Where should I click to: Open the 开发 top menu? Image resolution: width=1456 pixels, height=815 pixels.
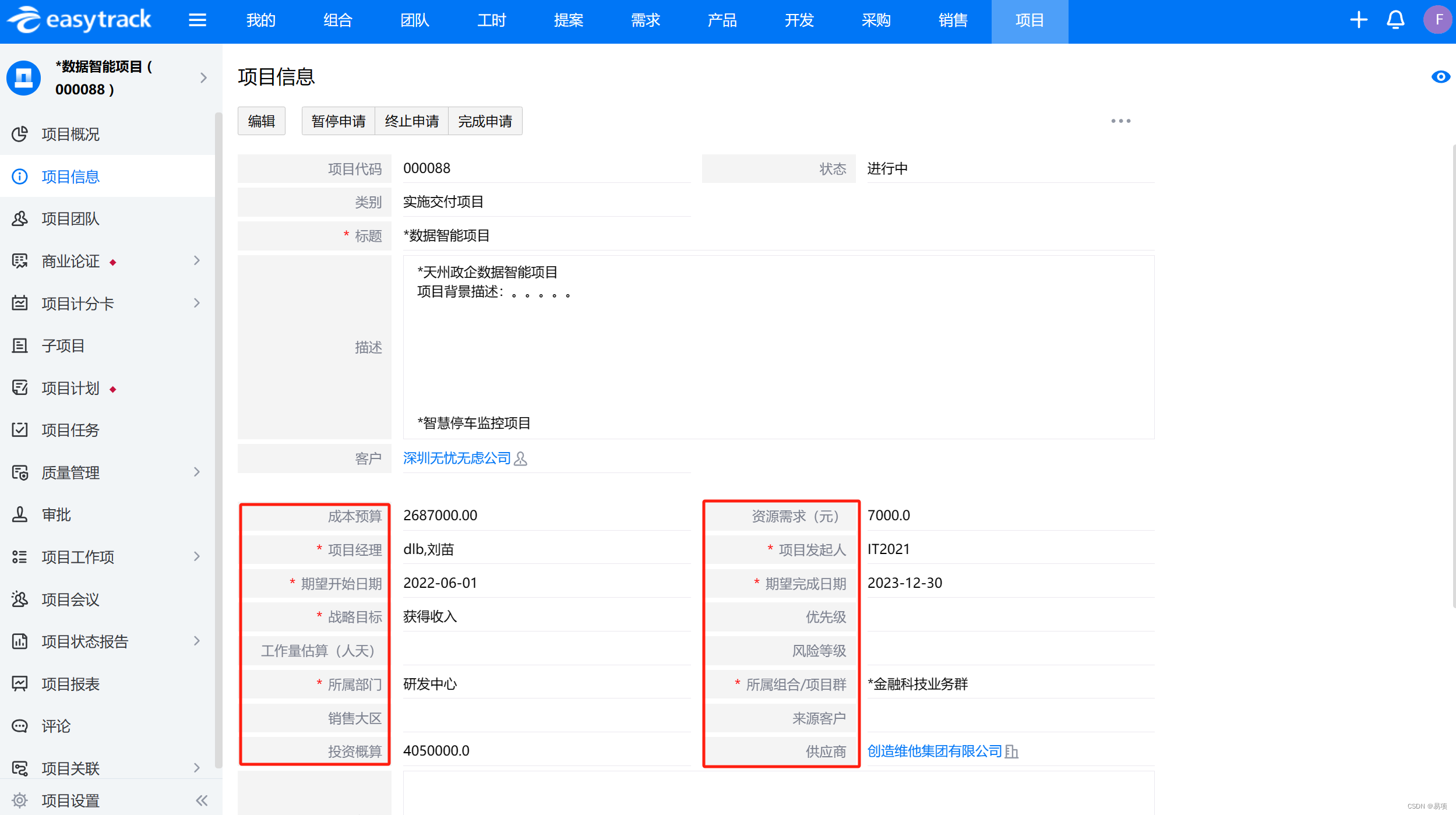point(799,21)
